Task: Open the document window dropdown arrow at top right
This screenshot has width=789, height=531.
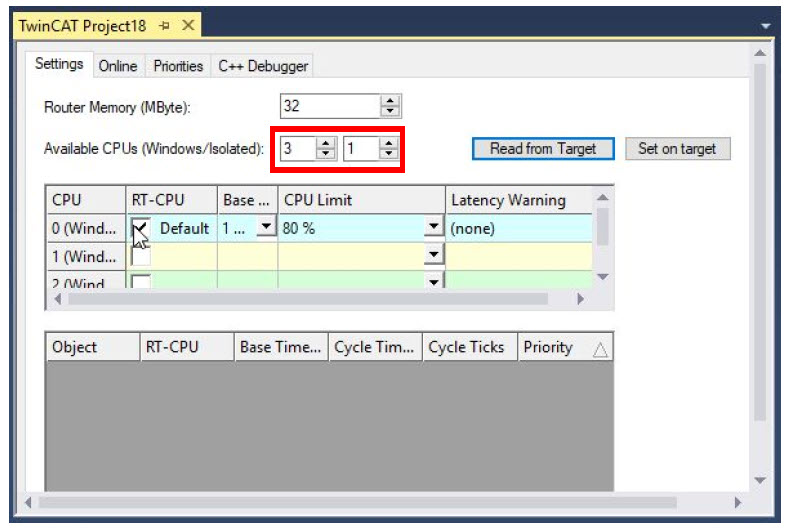Action: [x=766, y=25]
